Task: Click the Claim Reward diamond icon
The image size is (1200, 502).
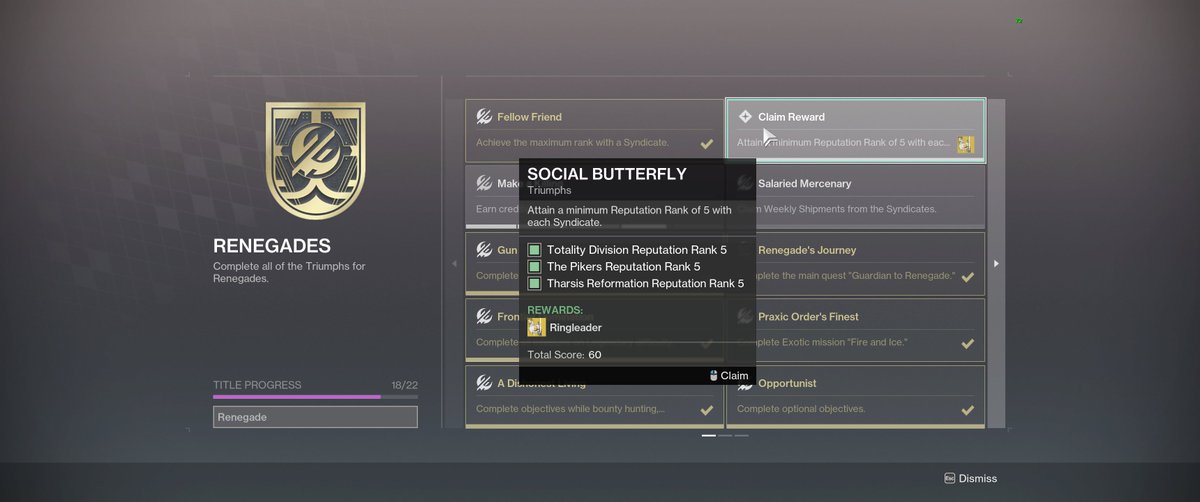Action: (745, 117)
